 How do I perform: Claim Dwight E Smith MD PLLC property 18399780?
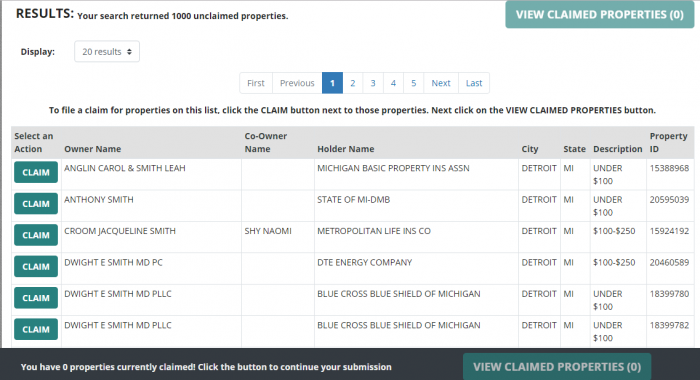click(36, 298)
